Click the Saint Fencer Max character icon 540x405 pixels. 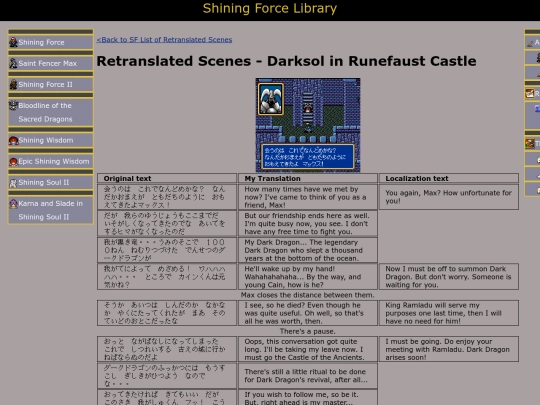tap(13, 63)
